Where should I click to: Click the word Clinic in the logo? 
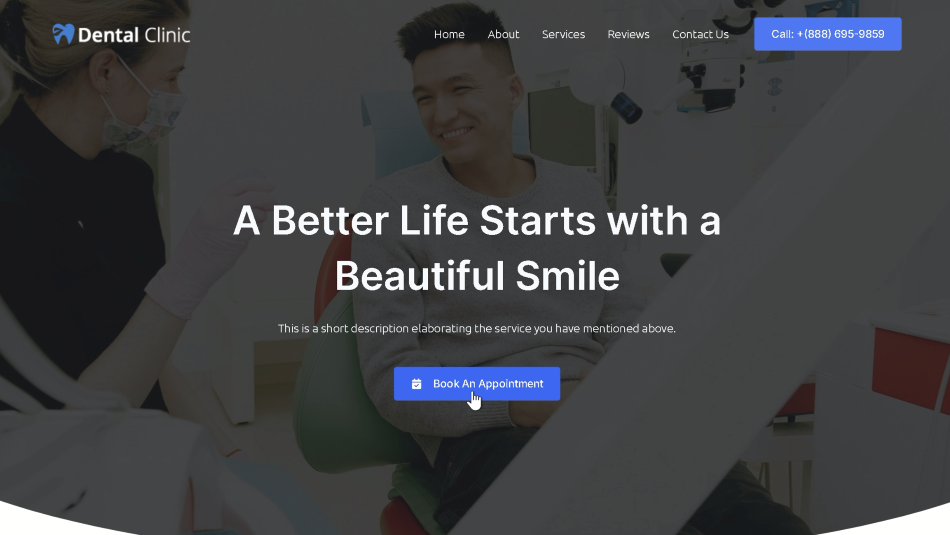tap(167, 35)
